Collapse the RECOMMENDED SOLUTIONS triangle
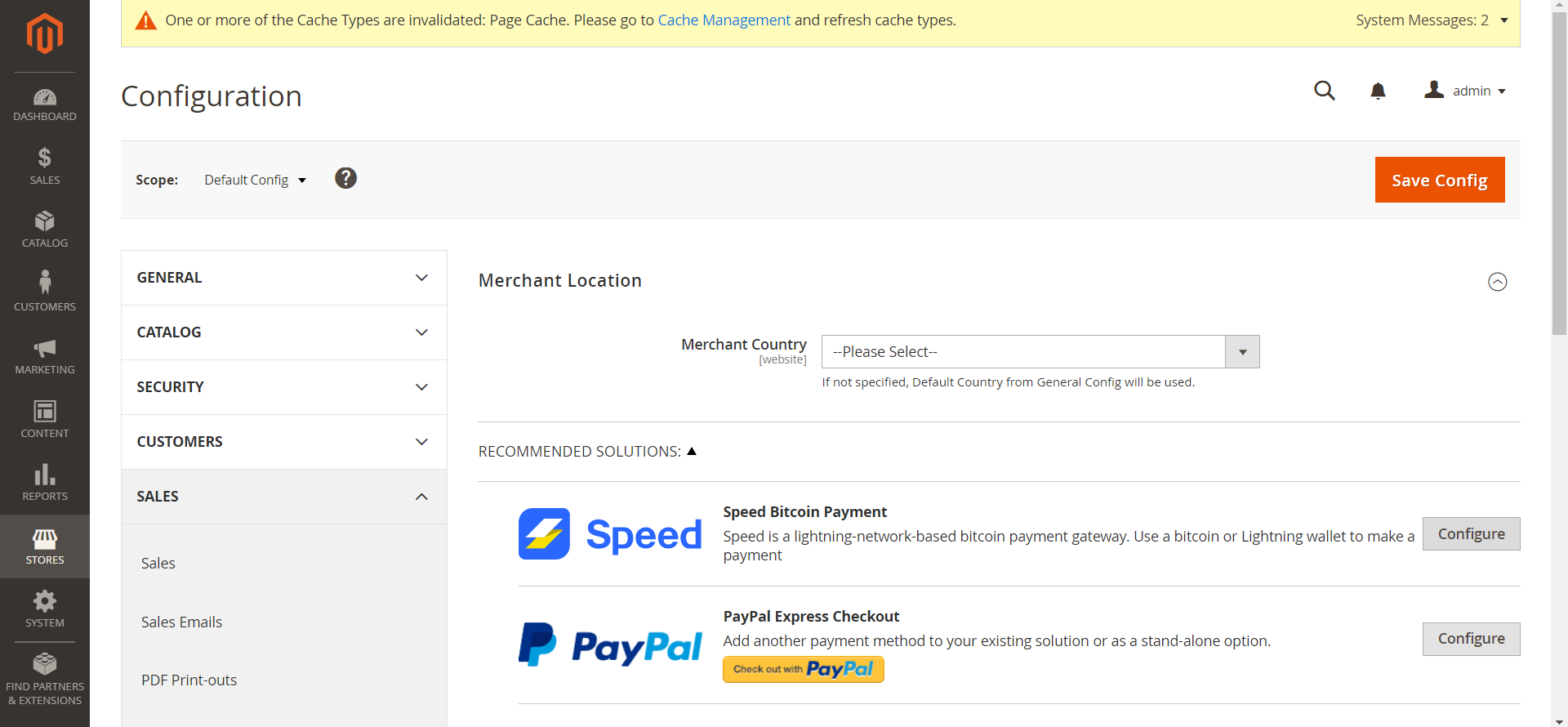Viewport: 1568px width, 727px height. point(692,451)
